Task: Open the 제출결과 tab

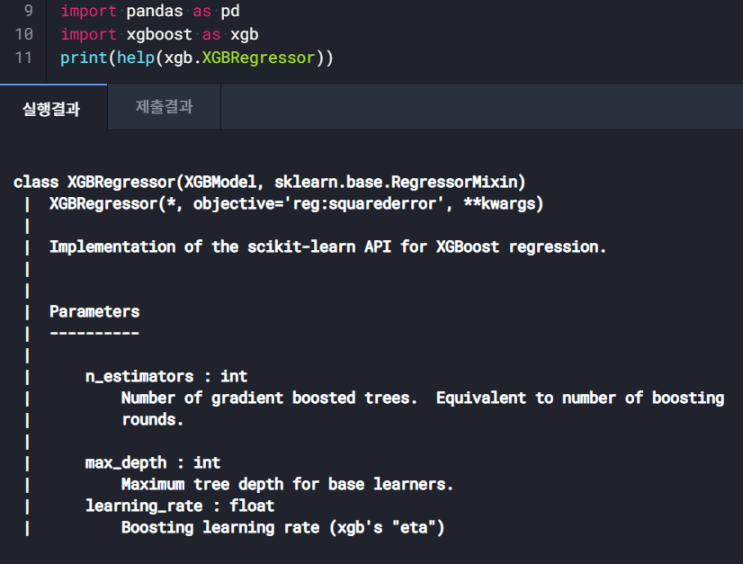Action: (164, 107)
